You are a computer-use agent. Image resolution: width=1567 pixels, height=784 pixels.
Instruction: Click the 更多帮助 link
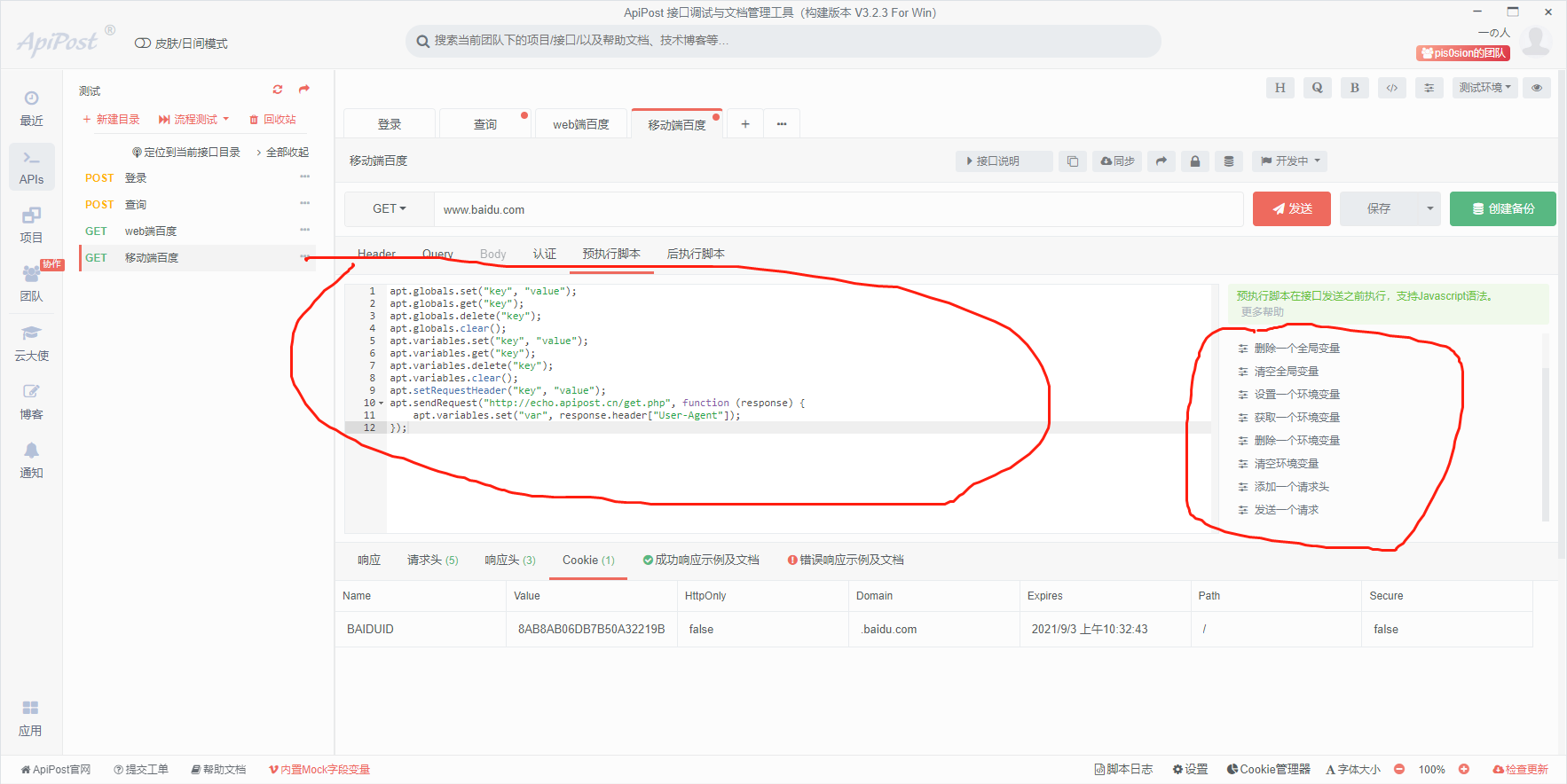(x=1262, y=312)
